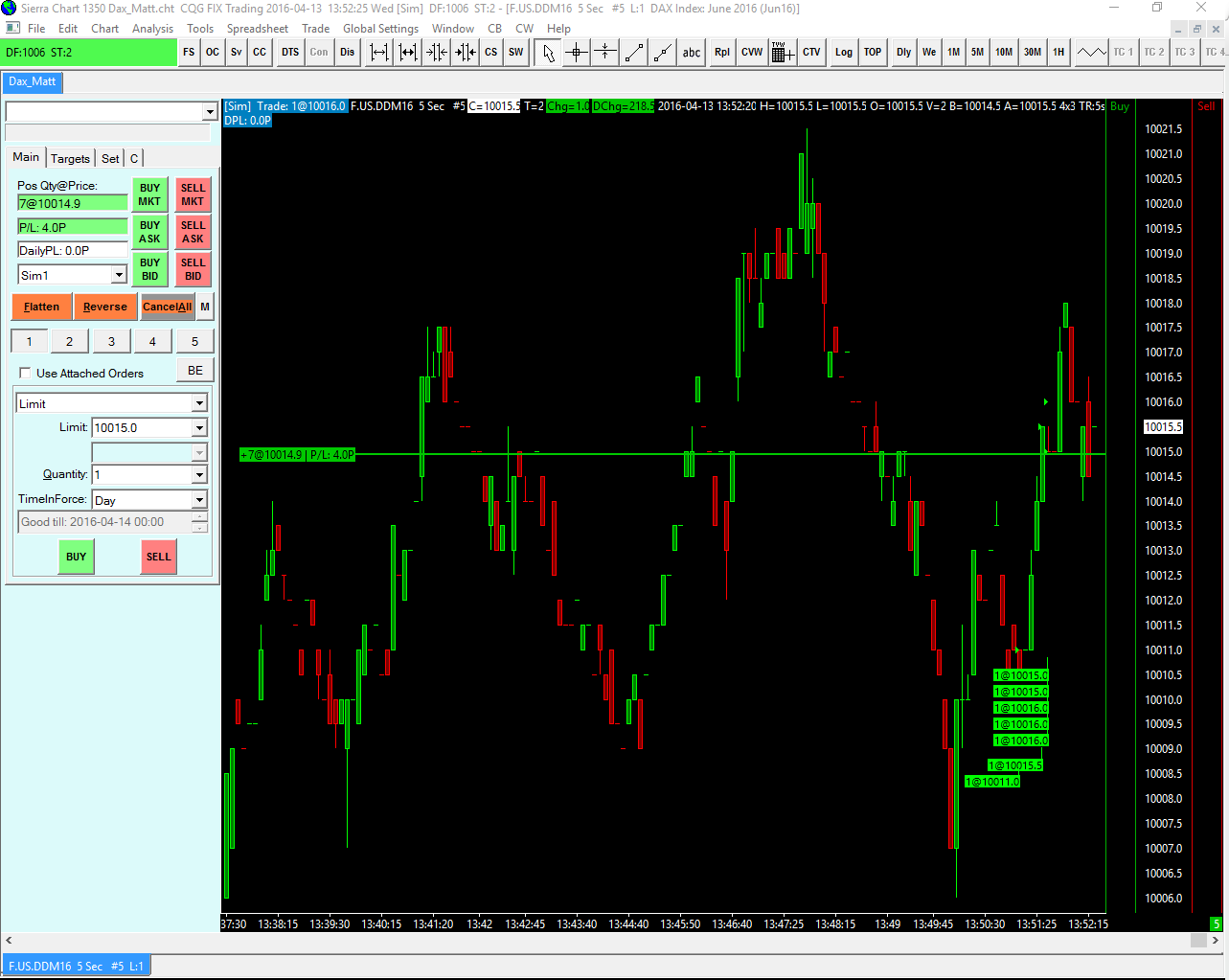Open the Quantity dropdown

[x=200, y=474]
